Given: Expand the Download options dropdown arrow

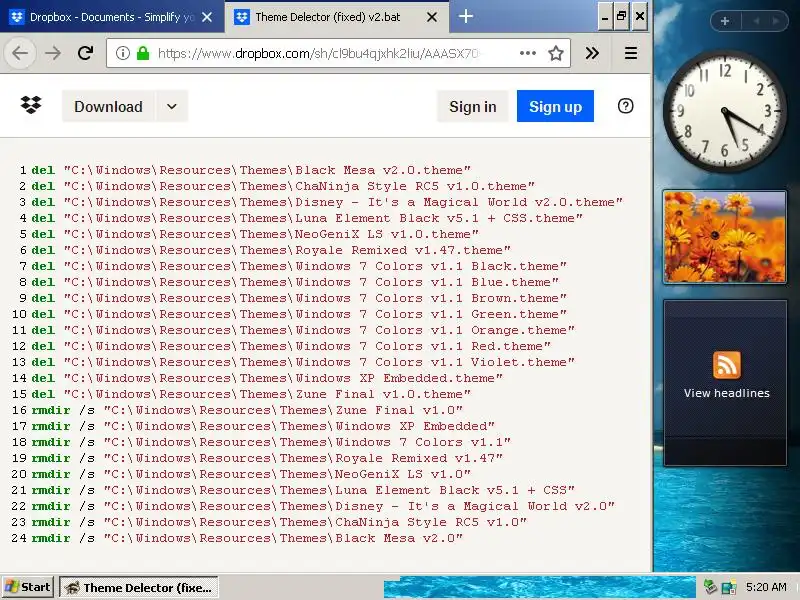Looking at the screenshot, I should tap(172, 107).
